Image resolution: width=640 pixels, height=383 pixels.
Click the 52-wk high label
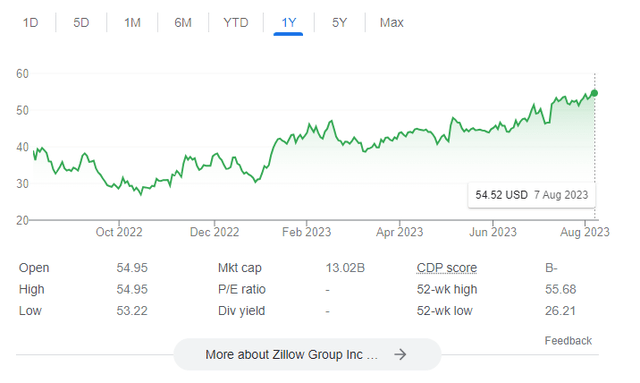point(447,289)
